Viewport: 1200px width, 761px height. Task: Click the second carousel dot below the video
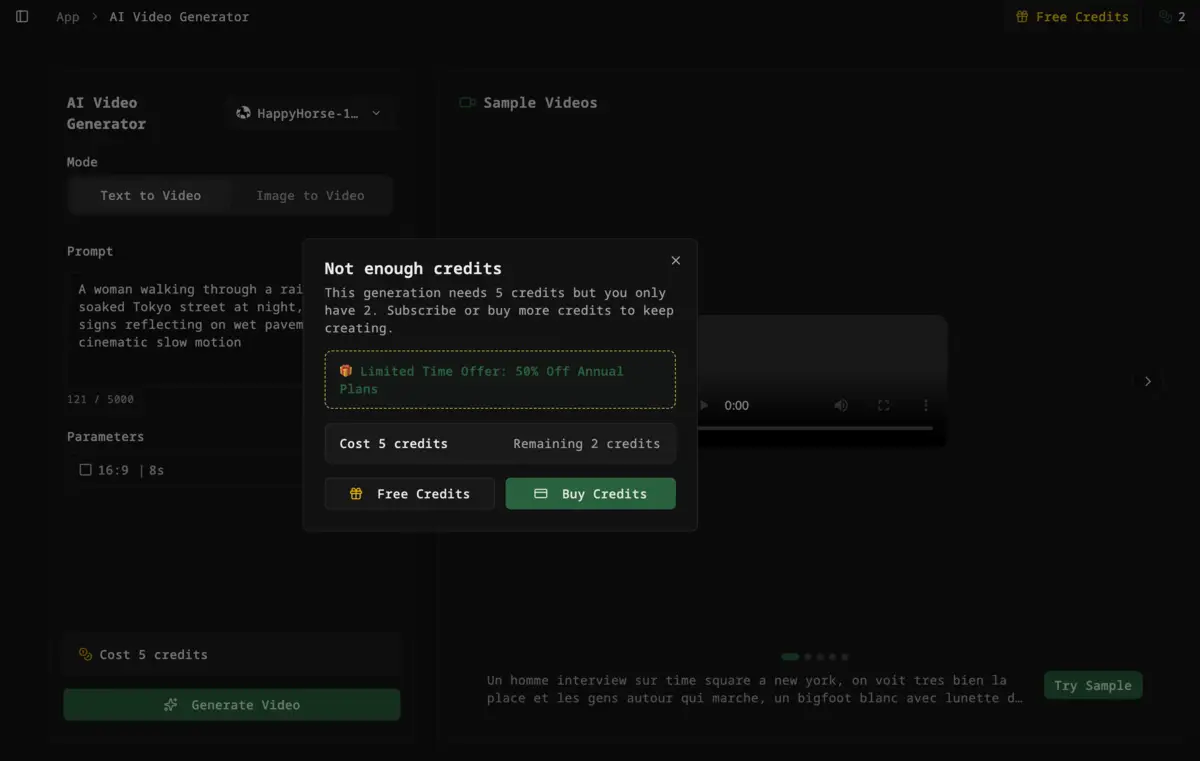[808, 656]
